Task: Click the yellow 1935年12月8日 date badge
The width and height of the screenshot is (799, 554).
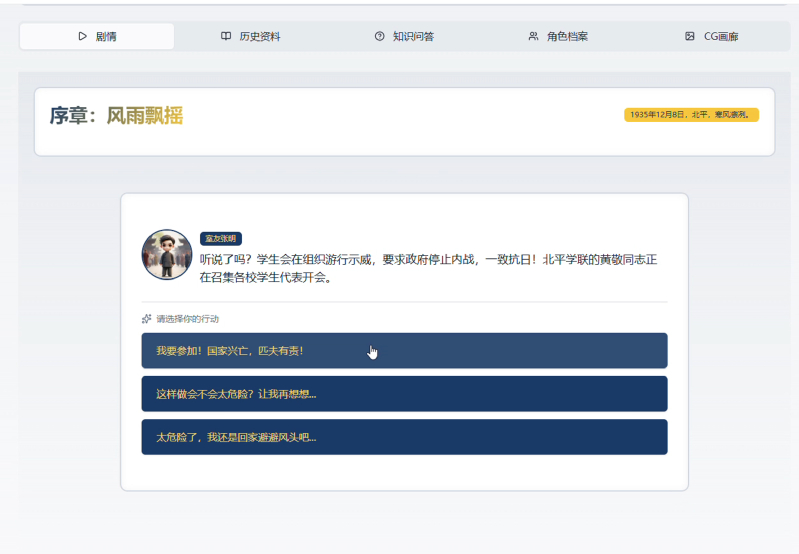Action: tap(691, 115)
